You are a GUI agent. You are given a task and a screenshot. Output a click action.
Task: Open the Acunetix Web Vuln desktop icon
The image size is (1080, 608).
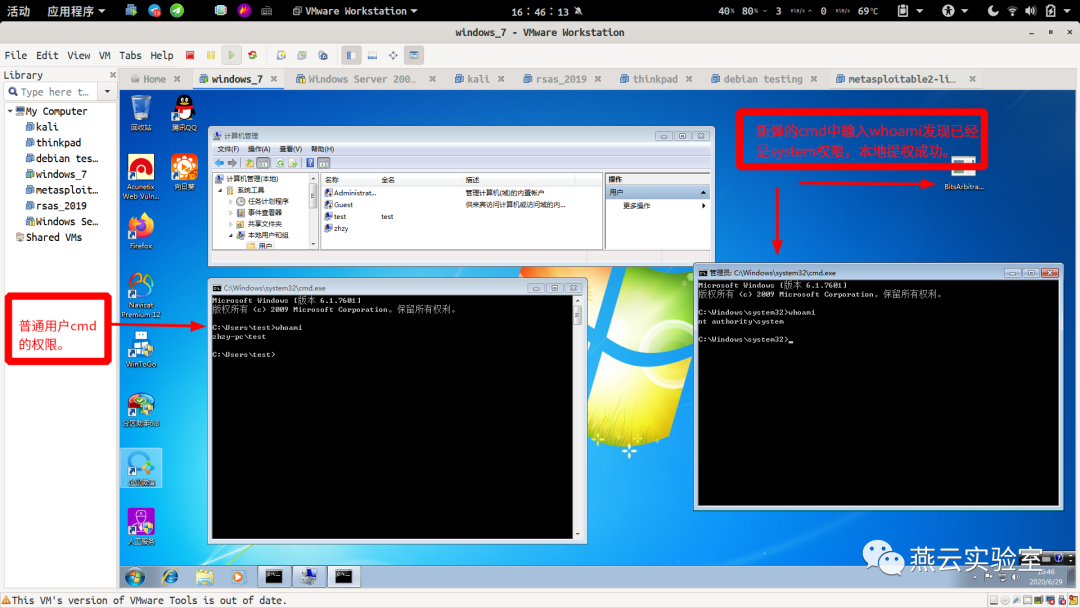click(141, 176)
